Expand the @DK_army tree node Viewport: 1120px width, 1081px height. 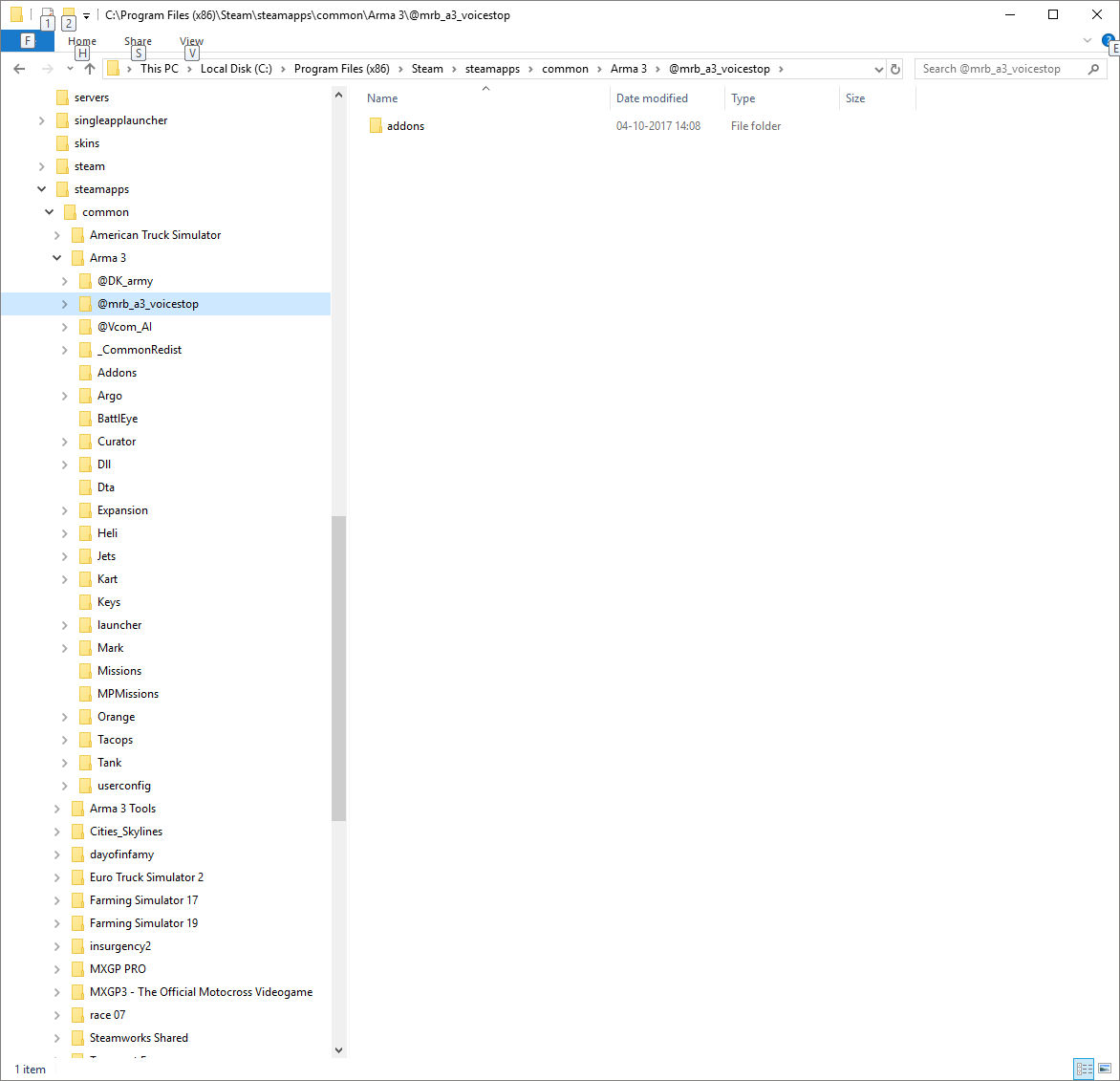pyautogui.click(x=65, y=281)
